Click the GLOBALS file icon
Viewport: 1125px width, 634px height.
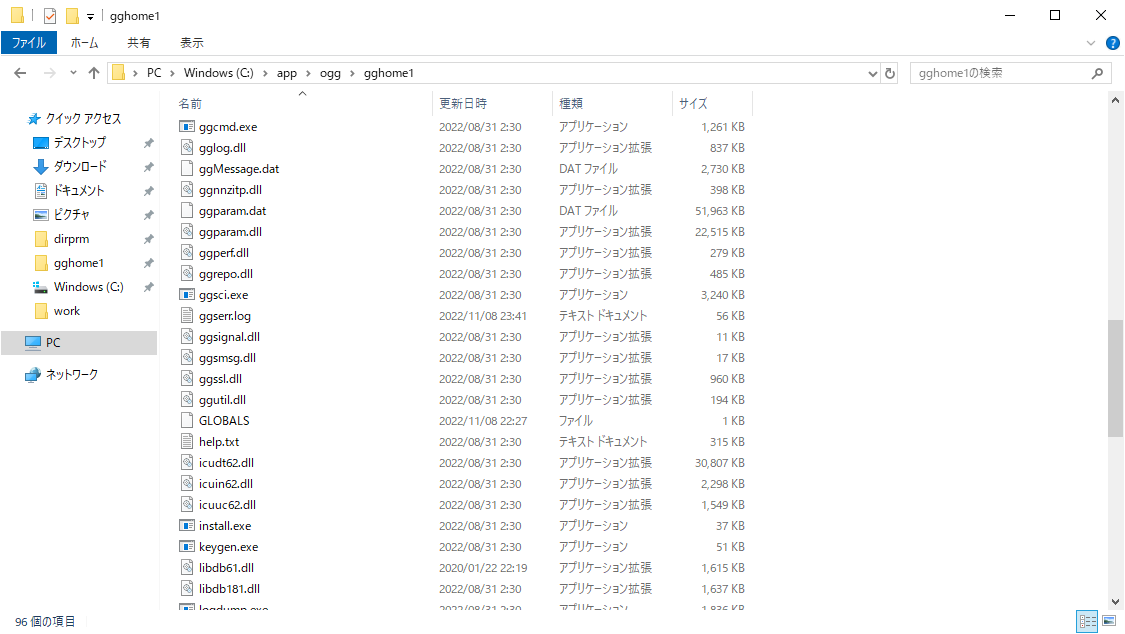[x=187, y=421]
